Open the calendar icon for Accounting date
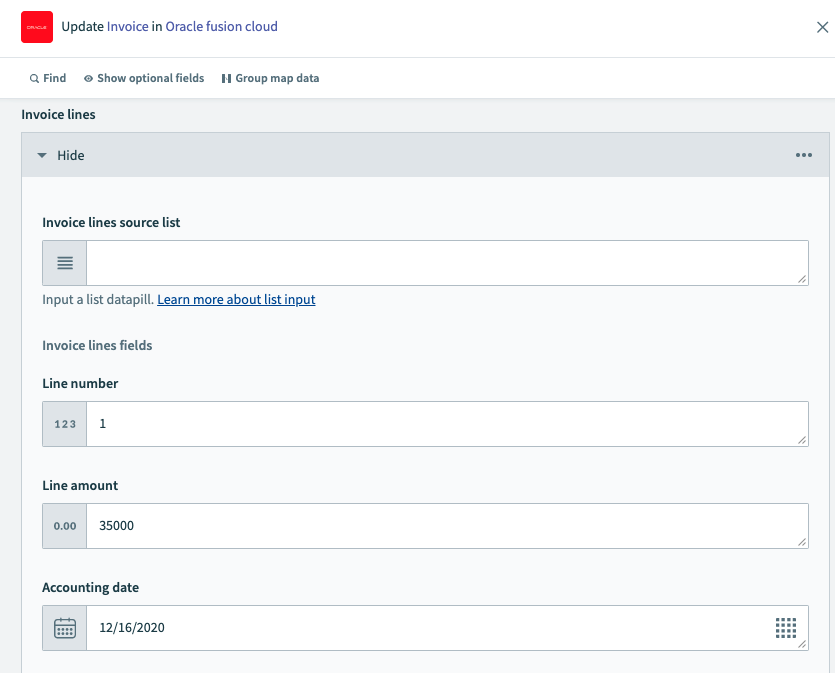 pos(64,627)
